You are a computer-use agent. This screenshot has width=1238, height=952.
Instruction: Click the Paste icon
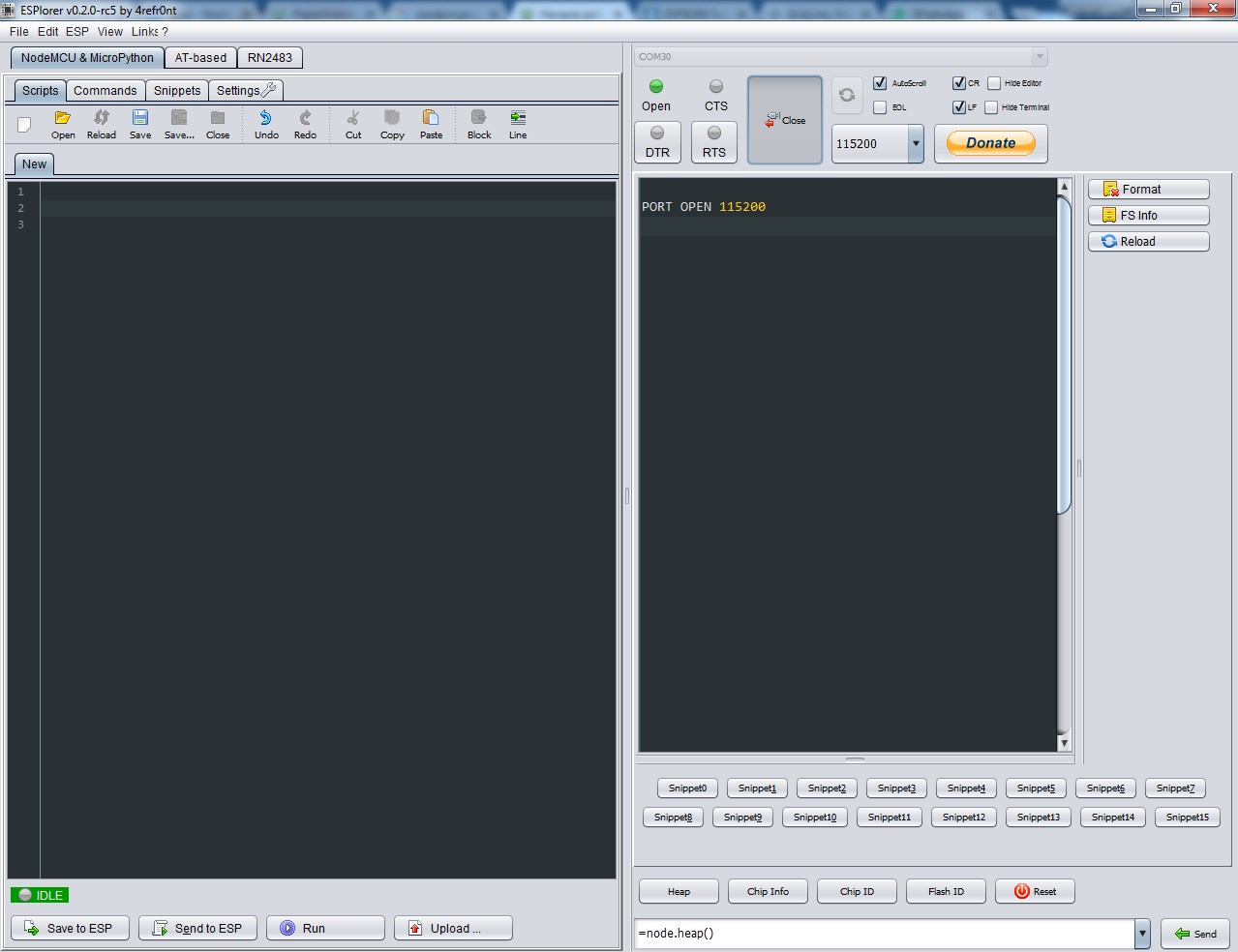pyautogui.click(x=431, y=124)
